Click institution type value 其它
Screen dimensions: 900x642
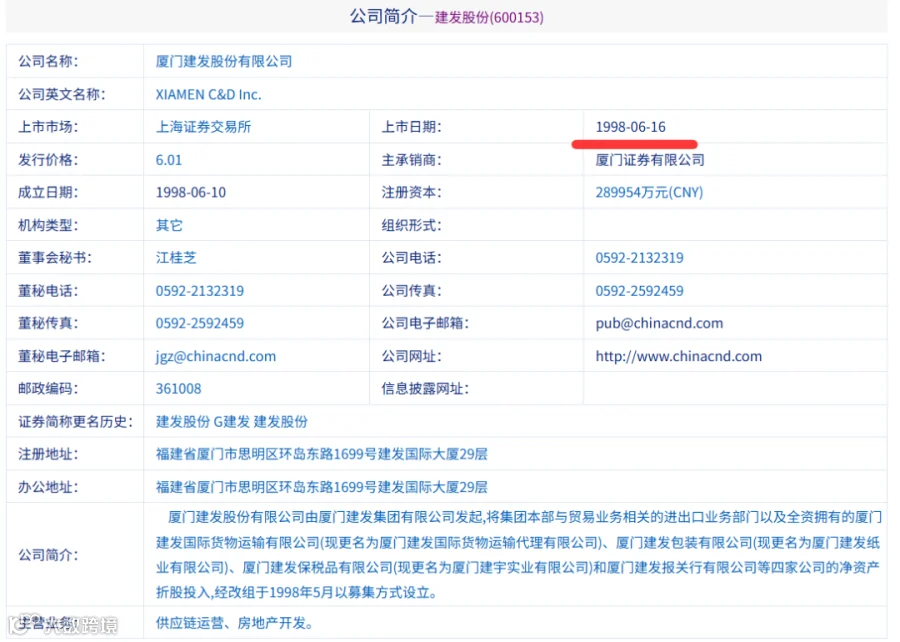point(169,225)
